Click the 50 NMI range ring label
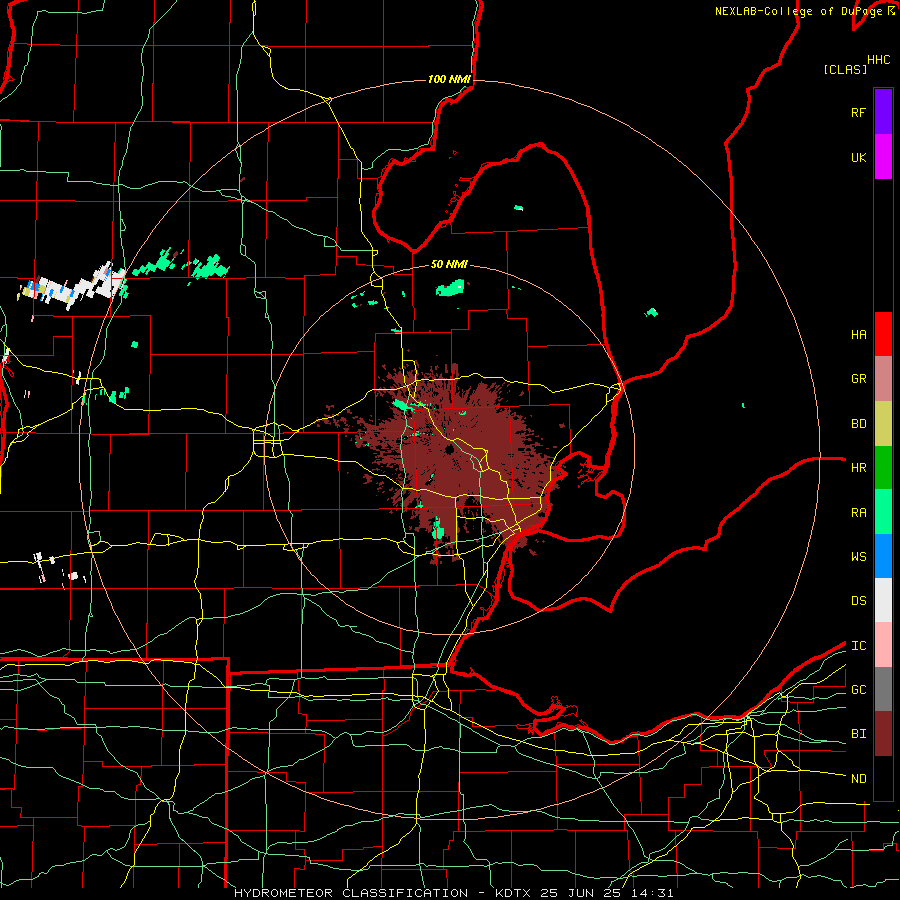Image resolution: width=900 pixels, height=900 pixels. [x=449, y=264]
